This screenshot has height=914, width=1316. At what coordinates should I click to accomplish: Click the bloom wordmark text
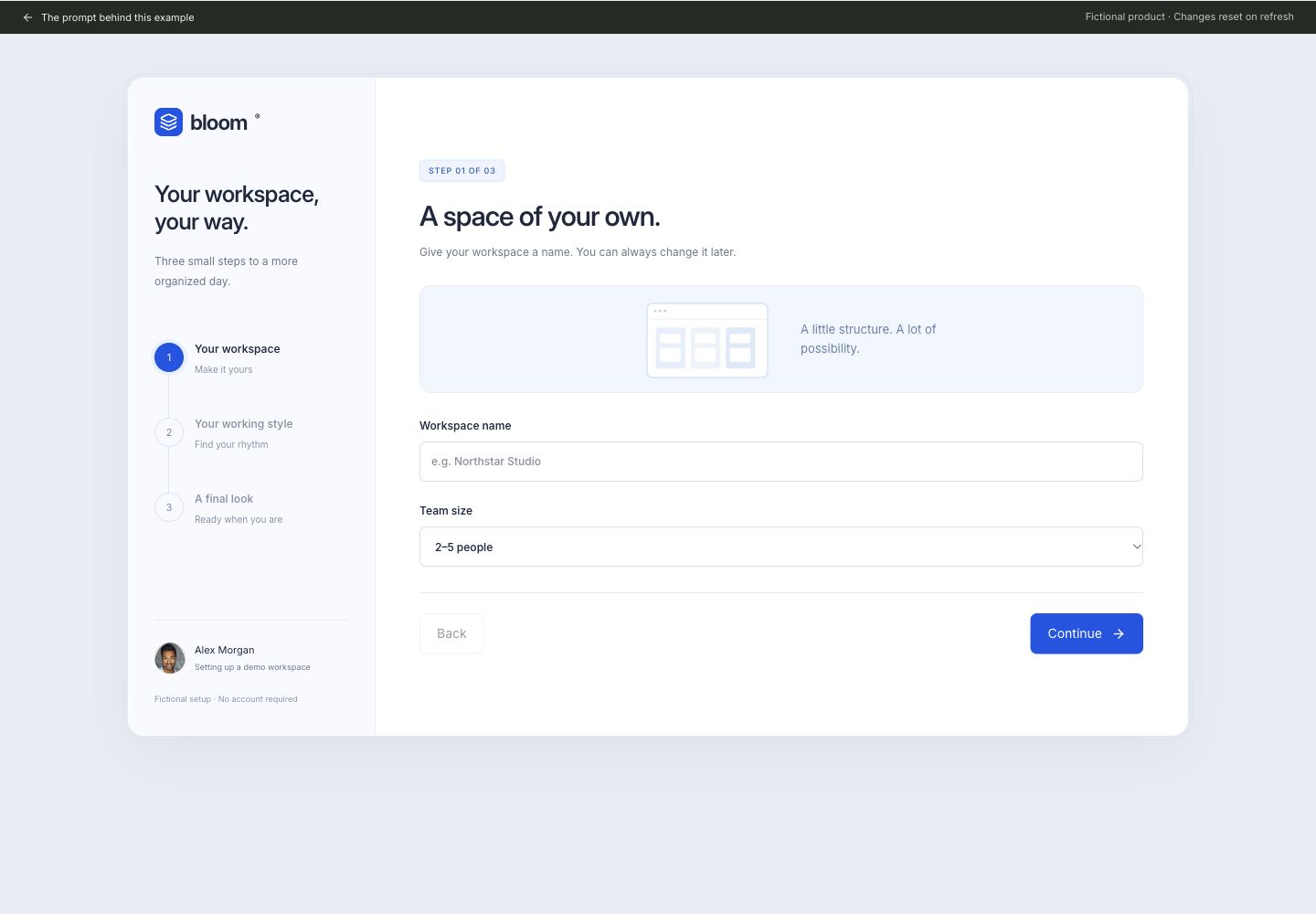(218, 122)
